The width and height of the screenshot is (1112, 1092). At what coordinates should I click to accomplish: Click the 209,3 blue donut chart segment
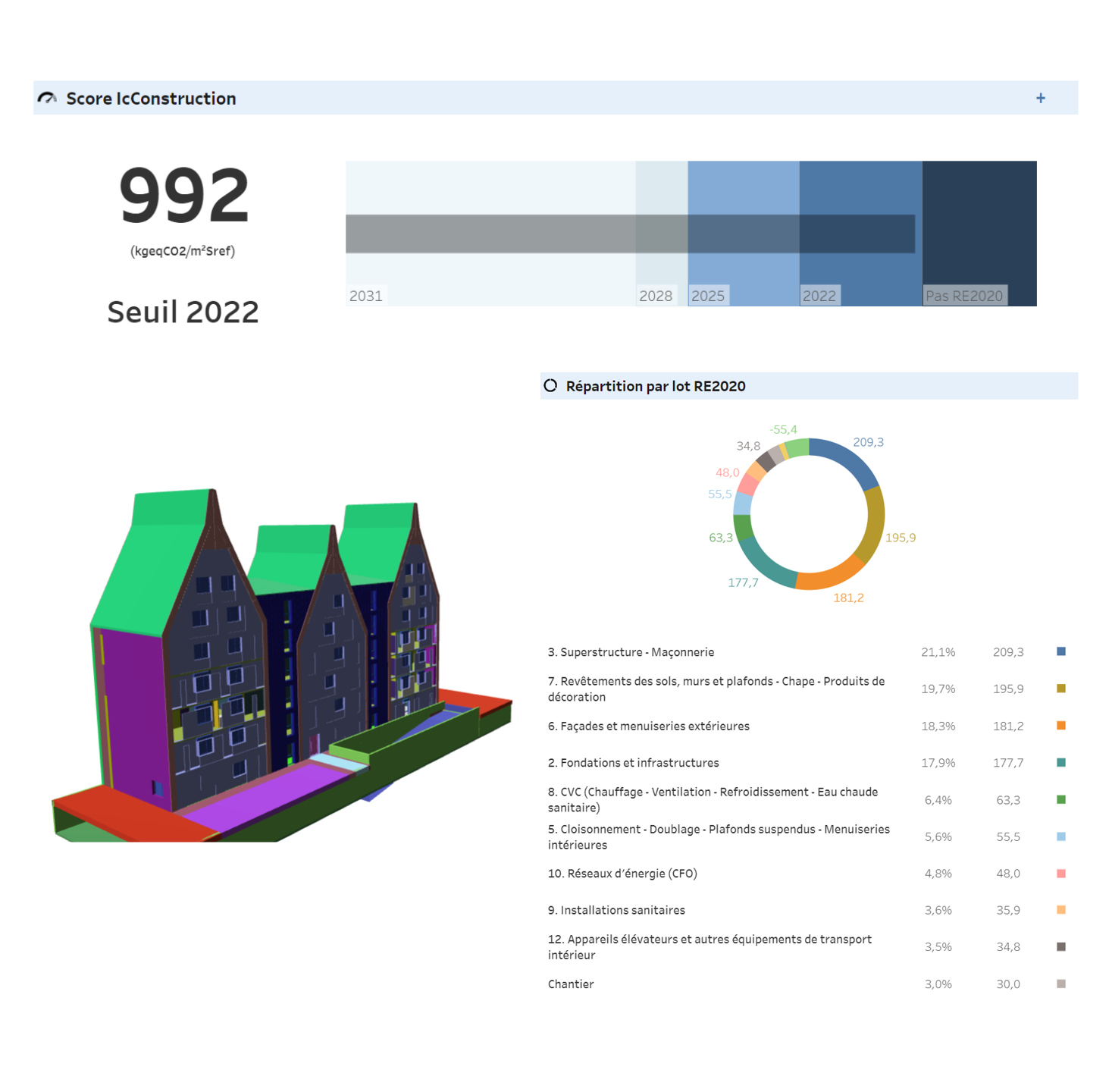point(849,460)
